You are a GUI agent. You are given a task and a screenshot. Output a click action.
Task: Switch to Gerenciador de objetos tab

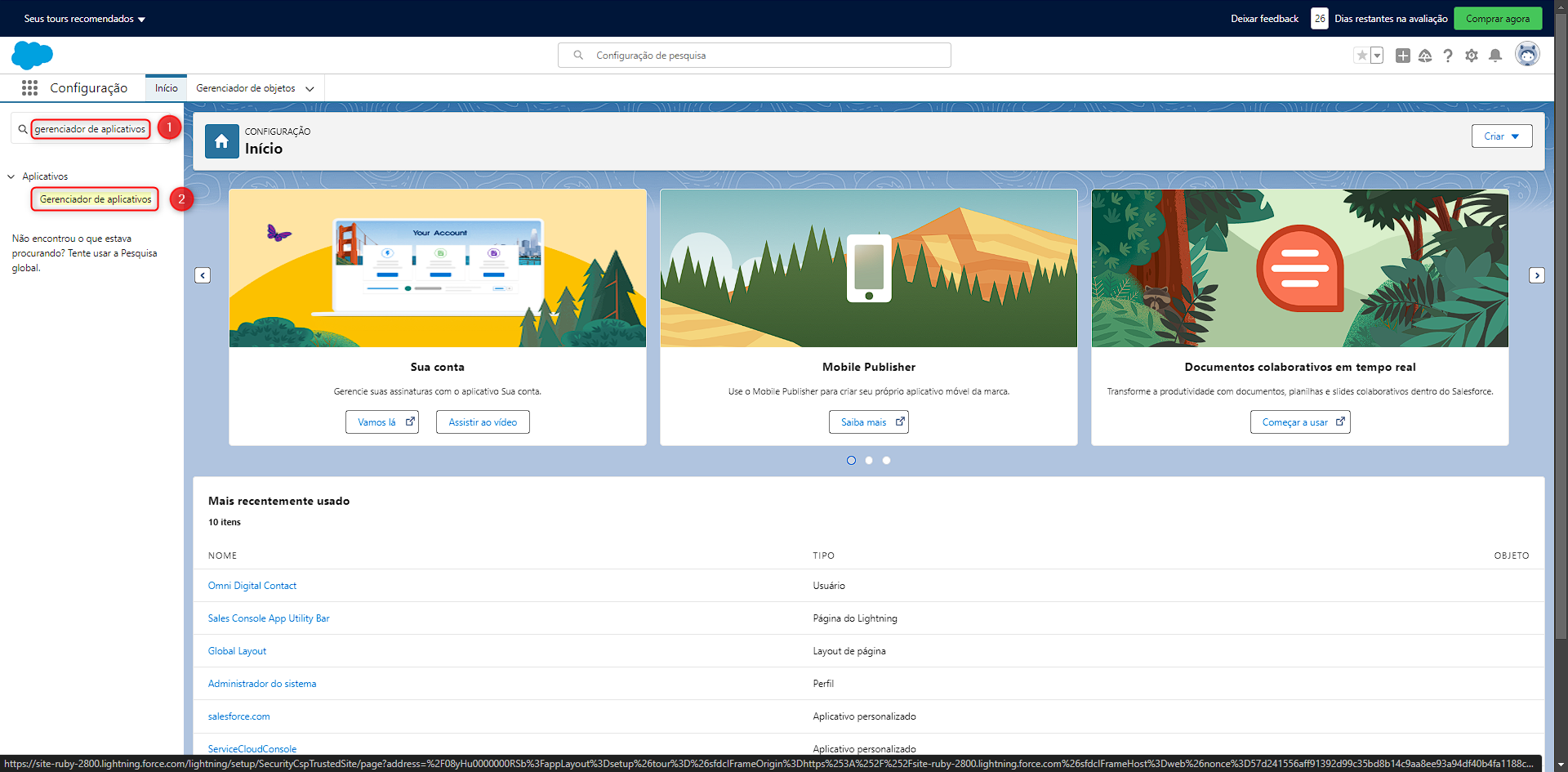click(246, 88)
